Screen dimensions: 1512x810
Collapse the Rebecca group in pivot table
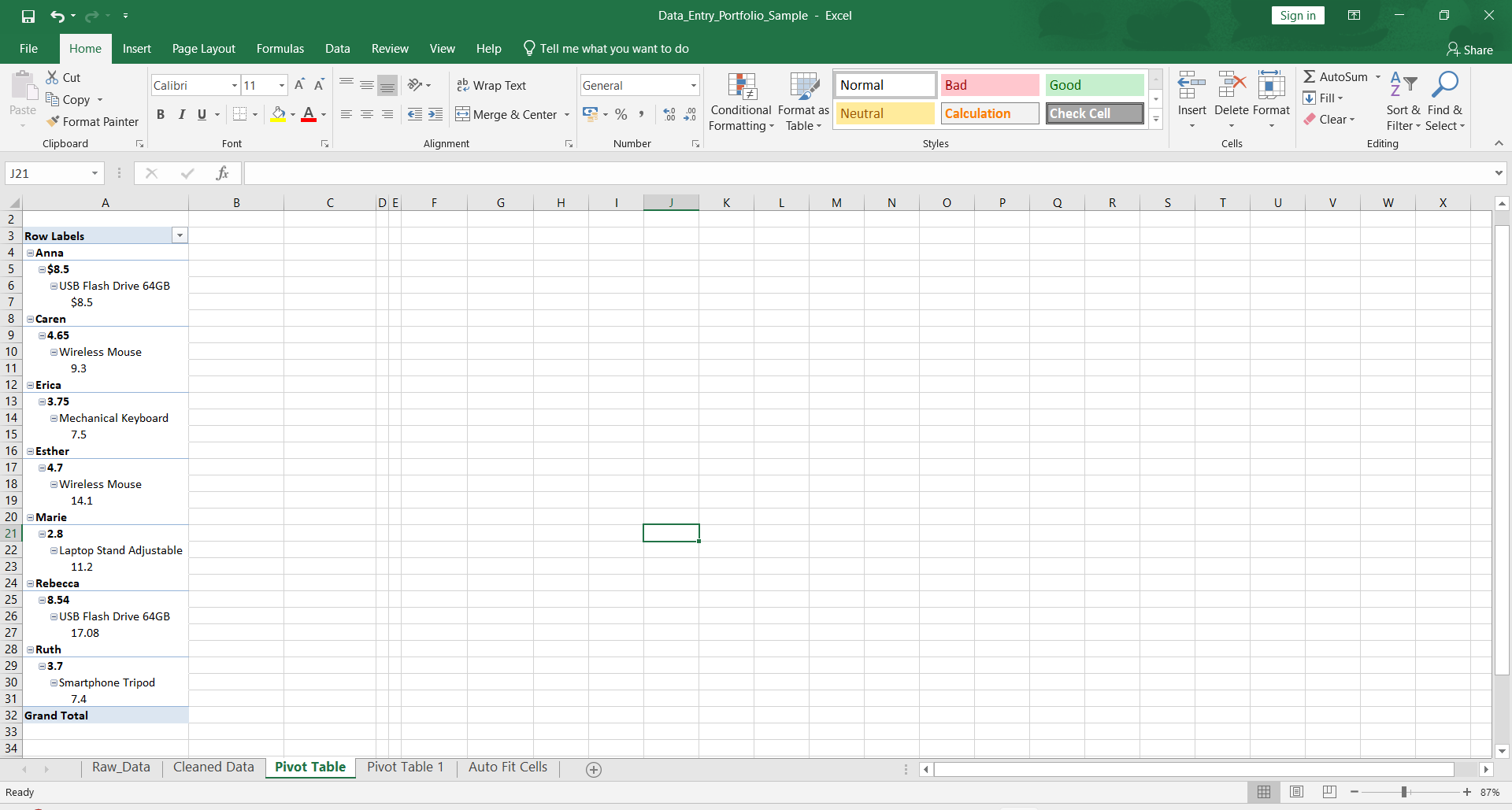tap(30, 583)
